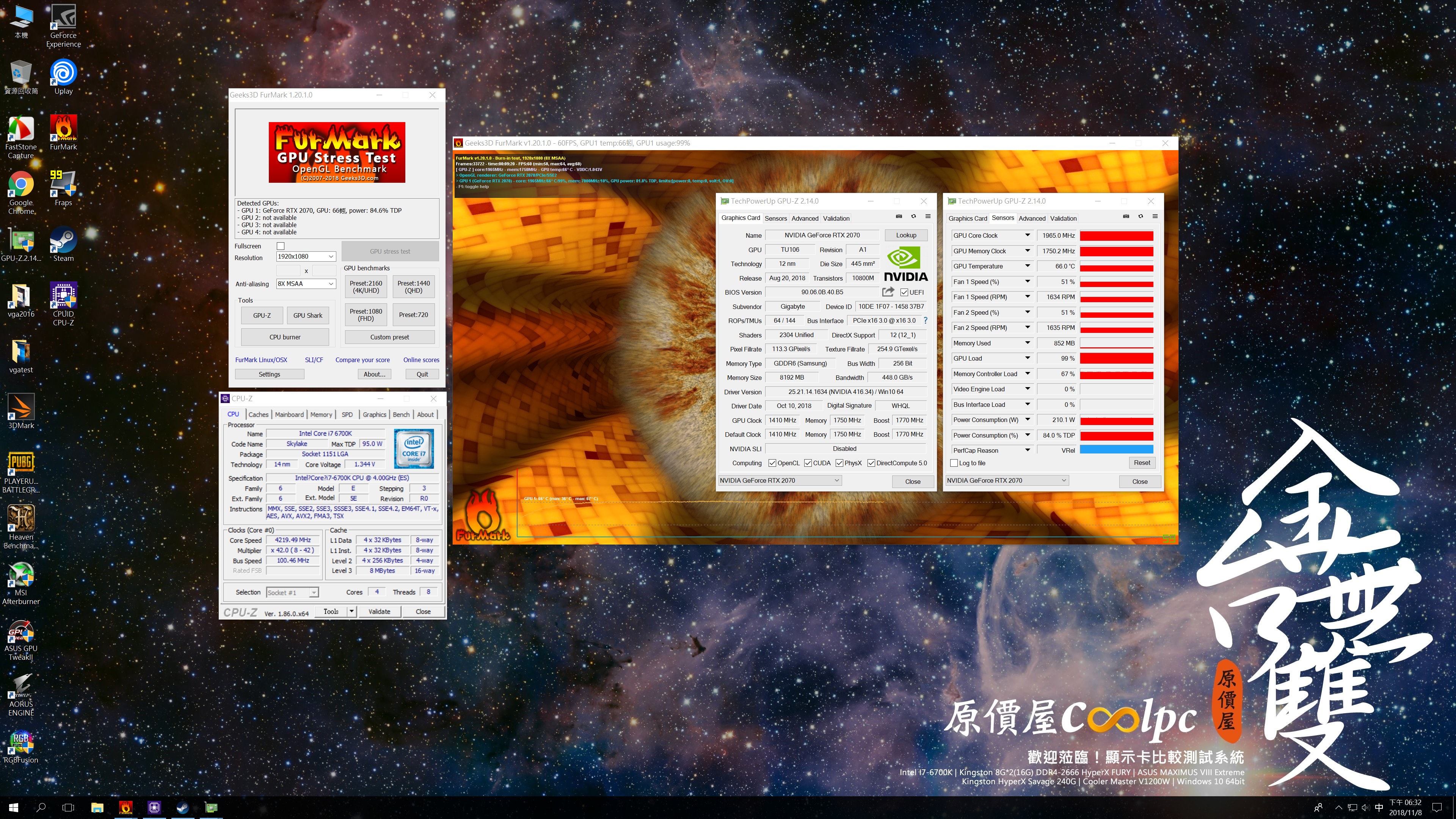Open the Resolution 1920x1080 dropdown

[x=306, y=256]
